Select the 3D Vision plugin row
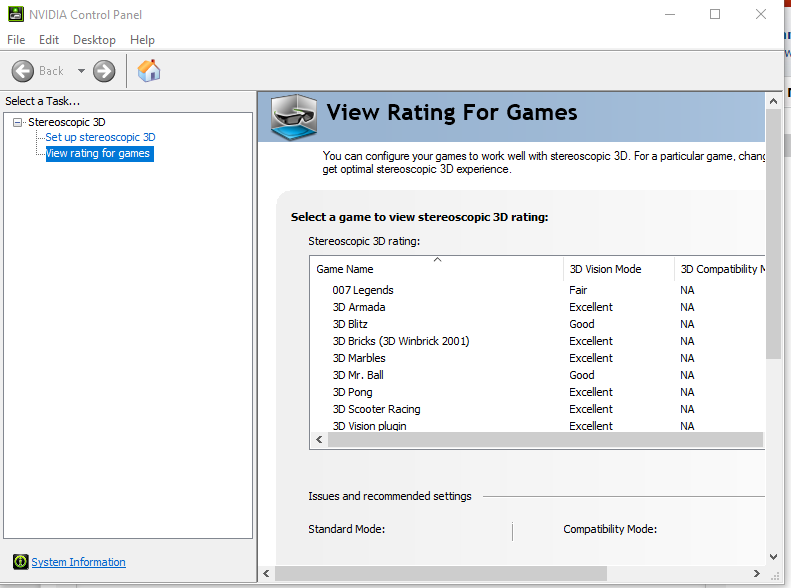 pyautogui.click(x=537, y=426)
